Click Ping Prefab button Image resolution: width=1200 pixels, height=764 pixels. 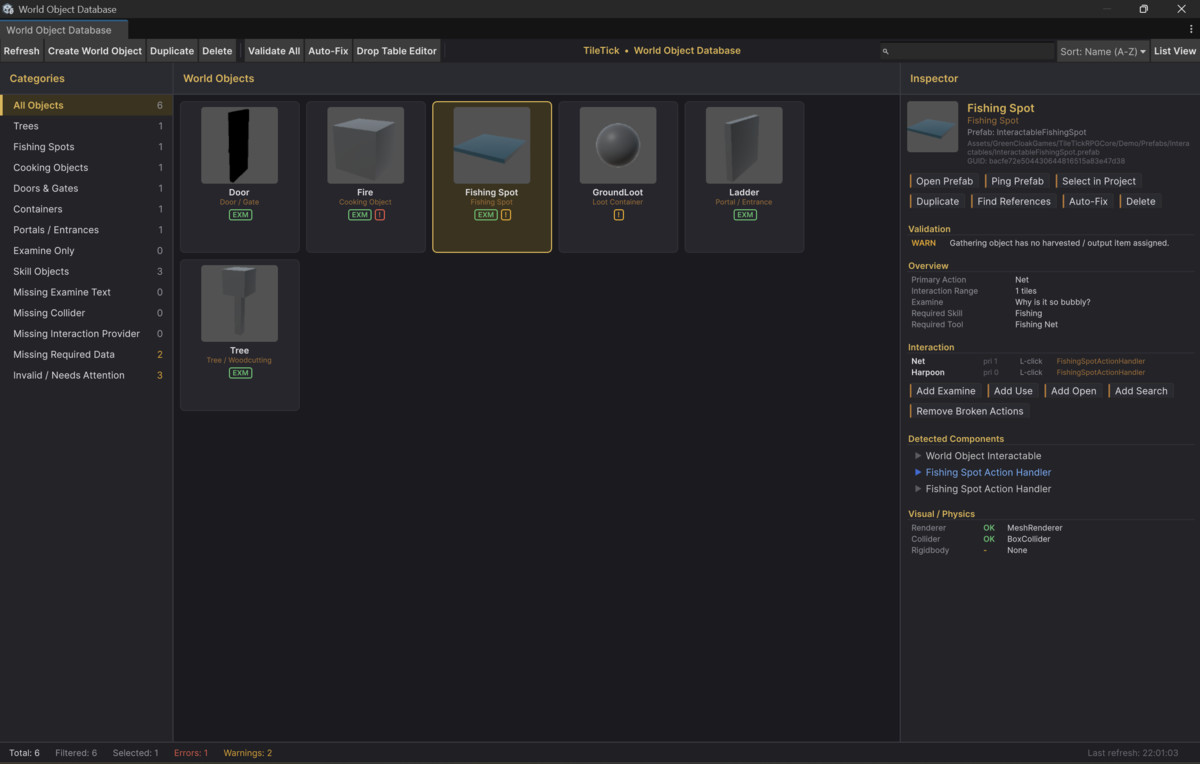point(1017,181)
